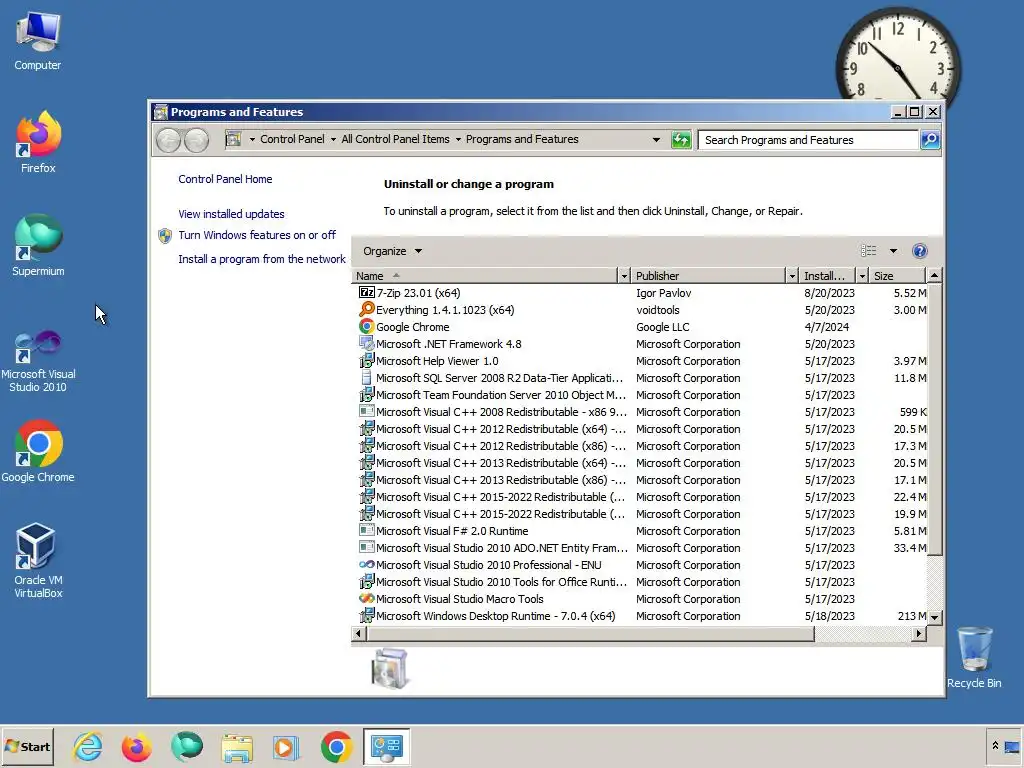The width and height of the screenshot is (1024, 768).
Task: Open the Name column filter dropdown
Action: pyautogui.click(x=624, y=276)
